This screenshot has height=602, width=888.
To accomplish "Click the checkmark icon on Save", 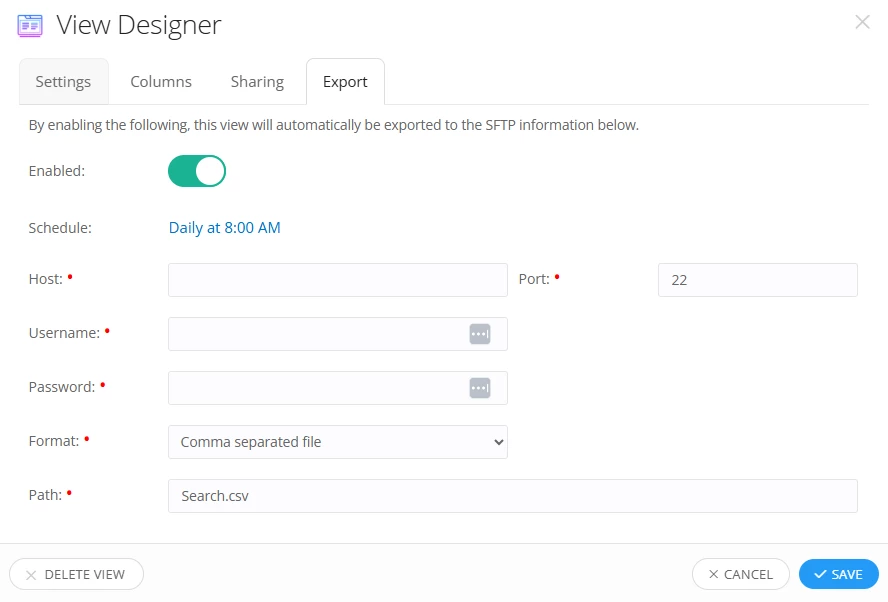I will [820, 574].
